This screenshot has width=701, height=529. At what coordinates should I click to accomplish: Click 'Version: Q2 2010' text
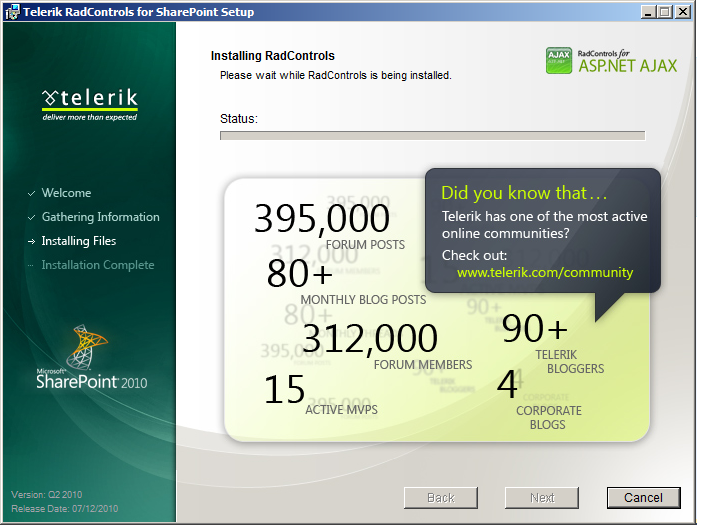click(46, 495)
